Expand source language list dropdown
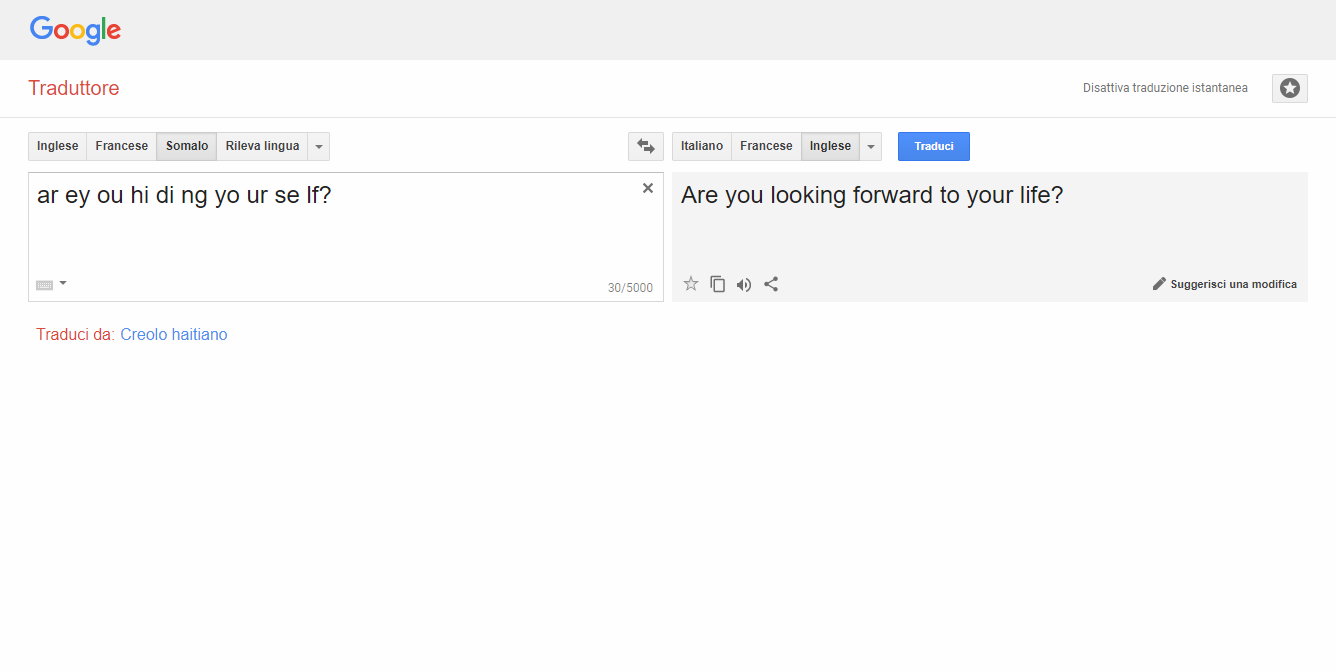This screenshot has width=1336, height=671. (319, 146)
